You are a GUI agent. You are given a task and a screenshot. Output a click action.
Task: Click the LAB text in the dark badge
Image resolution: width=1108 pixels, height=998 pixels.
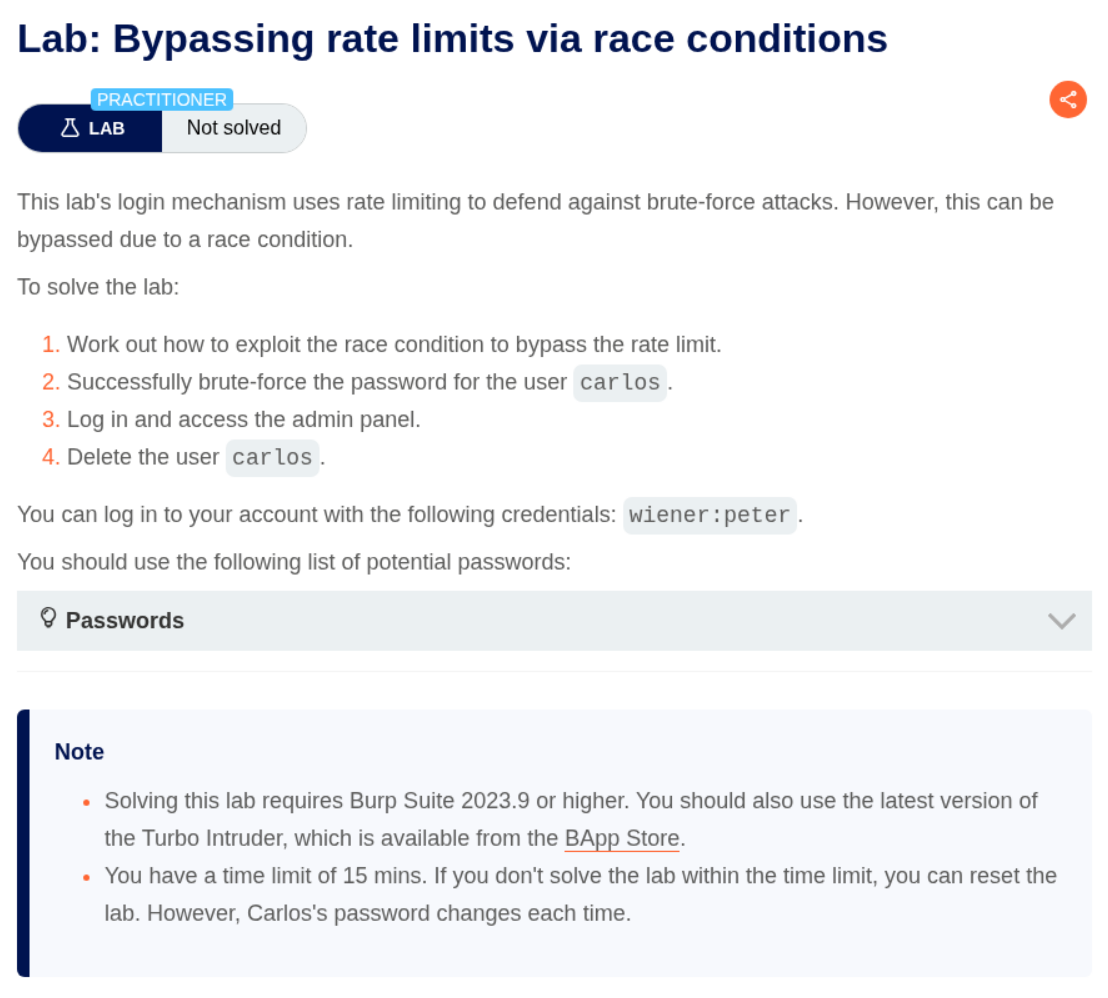pyautogui.click(x=107, y=128)
